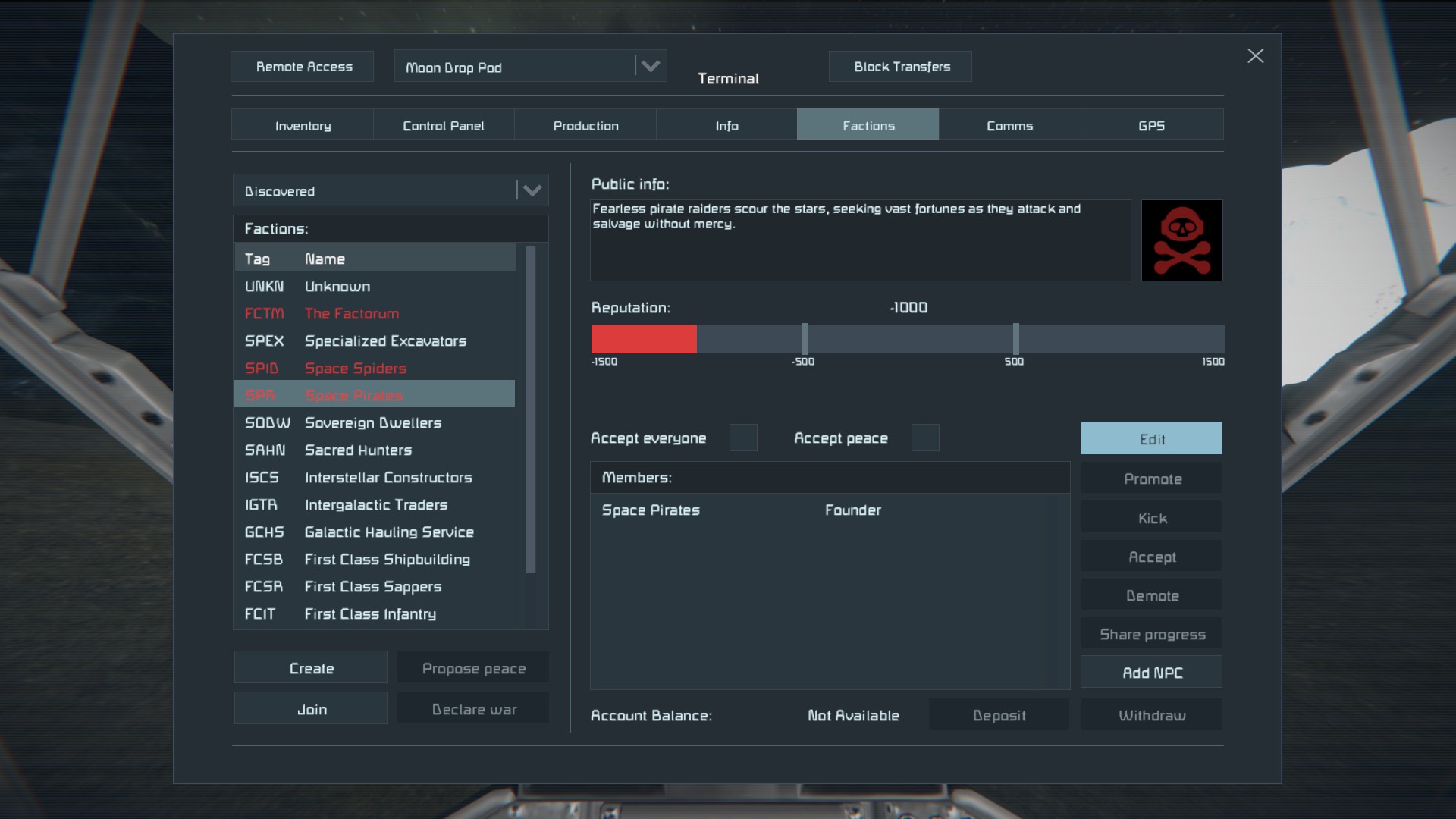
Task: Select Interstellar Constructors faction
Action: (375, 477)
